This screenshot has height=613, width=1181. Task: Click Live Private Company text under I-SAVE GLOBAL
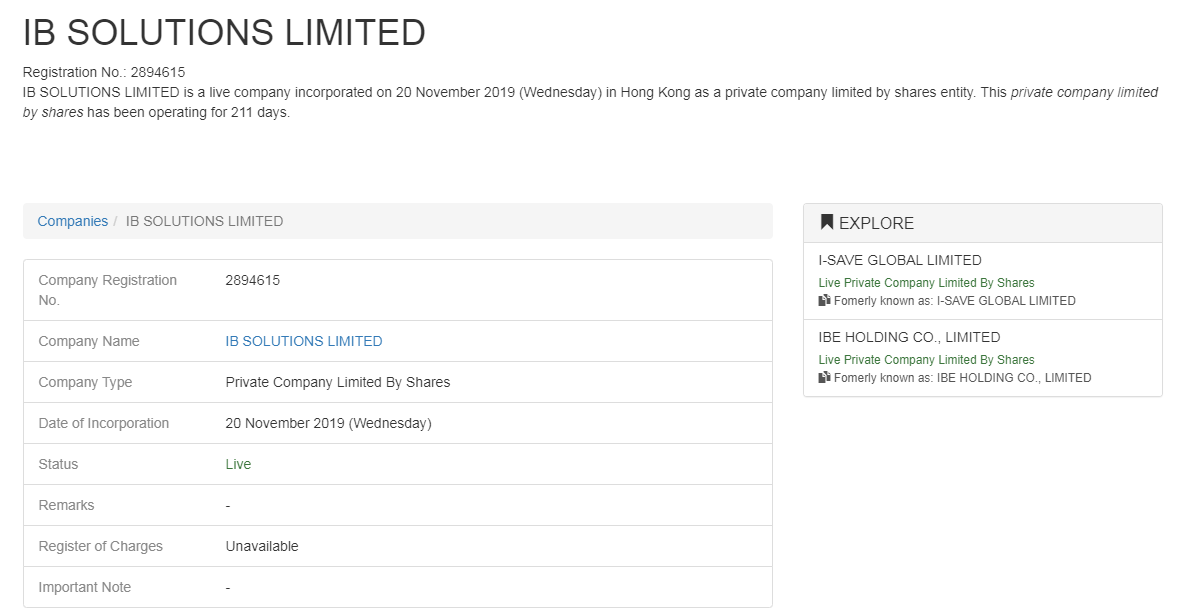[926, 282]
